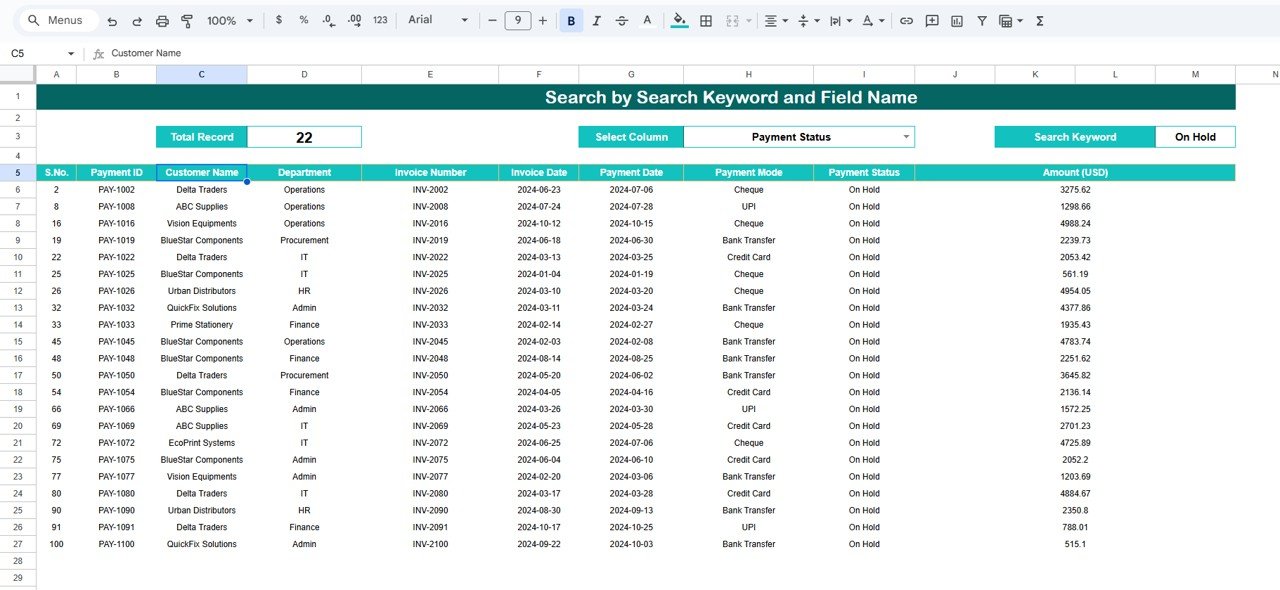The image size is (1280, 590).
Task: Click the Search Keyword button
Action: 1074,136
